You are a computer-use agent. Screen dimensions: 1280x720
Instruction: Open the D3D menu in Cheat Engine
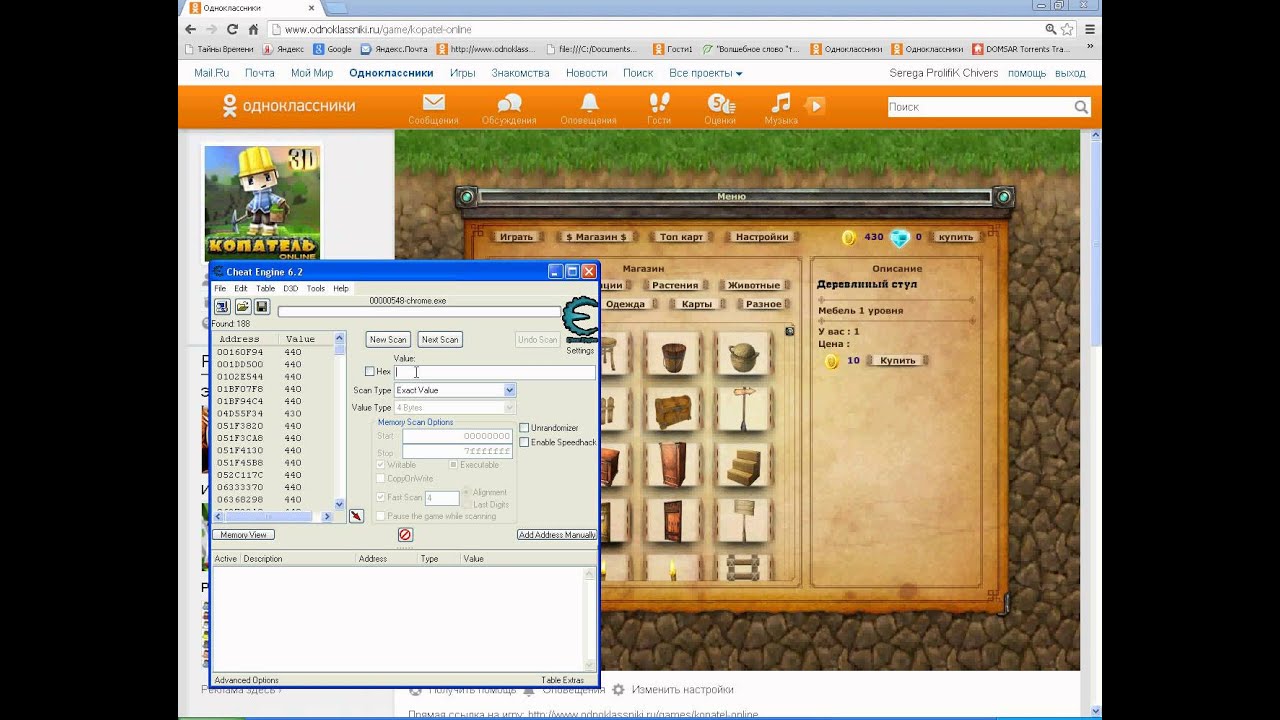tap(290, 288)
